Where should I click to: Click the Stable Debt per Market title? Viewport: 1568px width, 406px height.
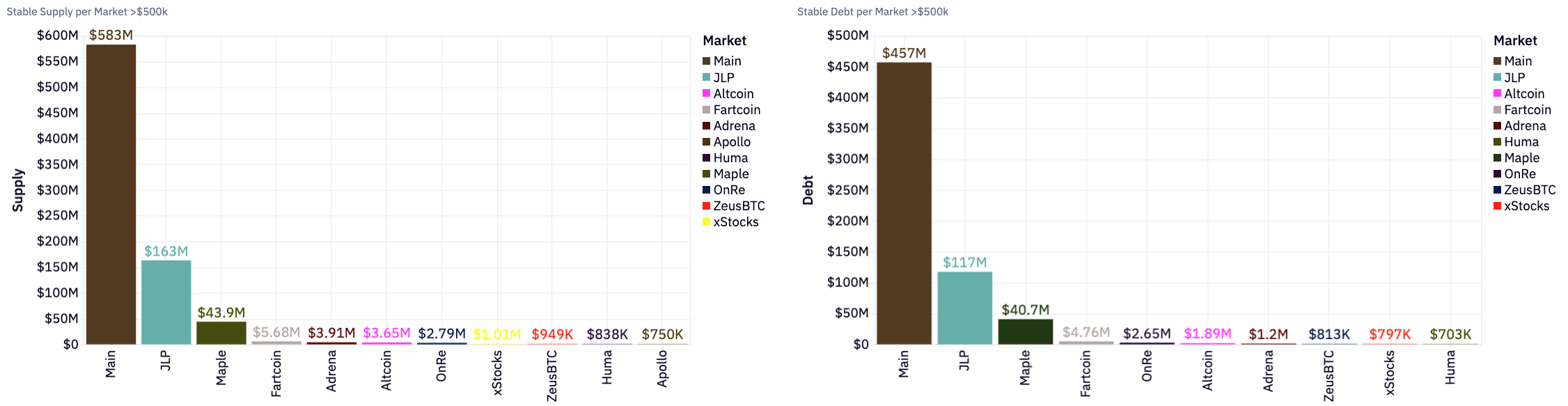pos(872,12)
